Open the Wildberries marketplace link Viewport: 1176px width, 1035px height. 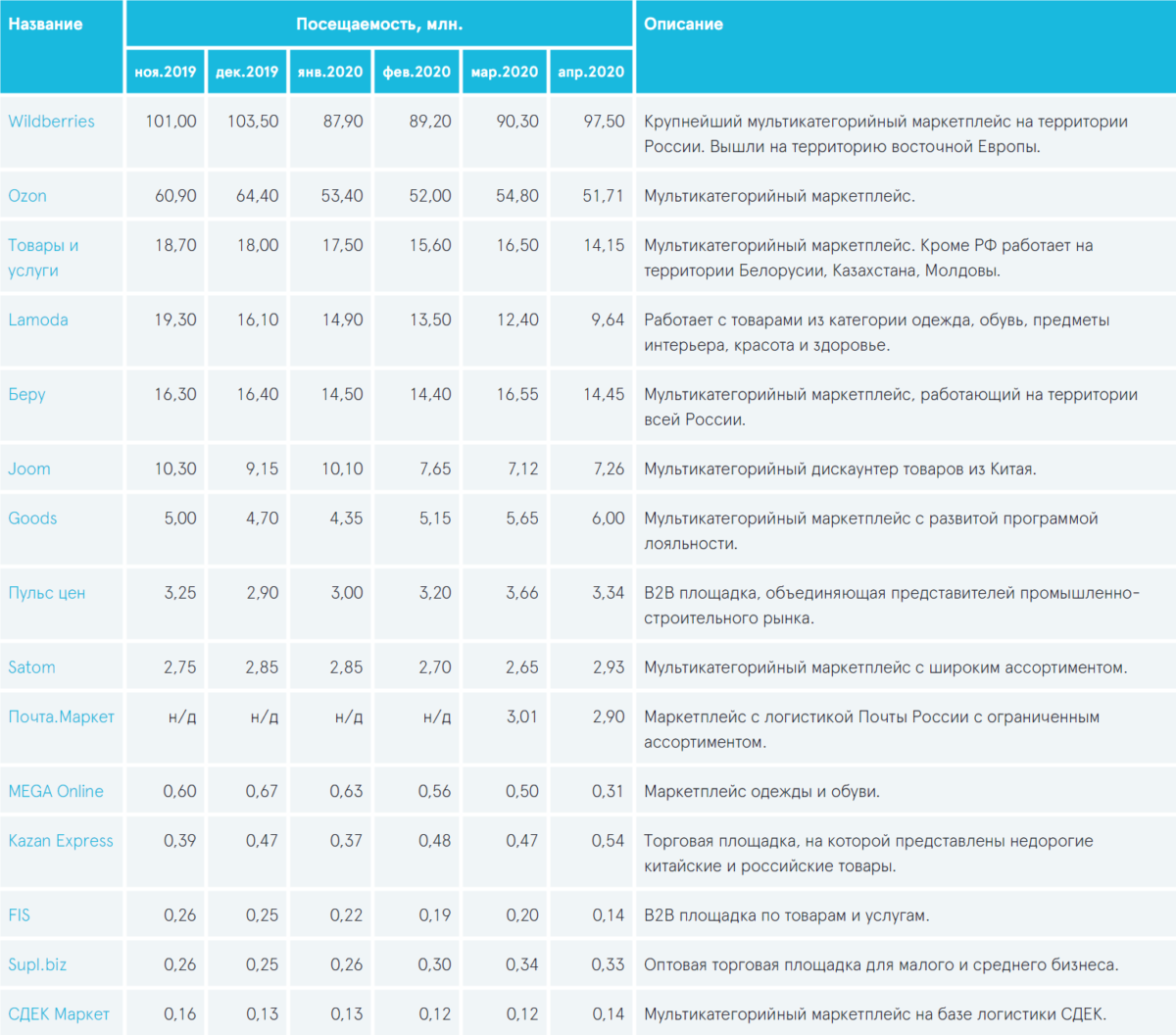(51, 122)
